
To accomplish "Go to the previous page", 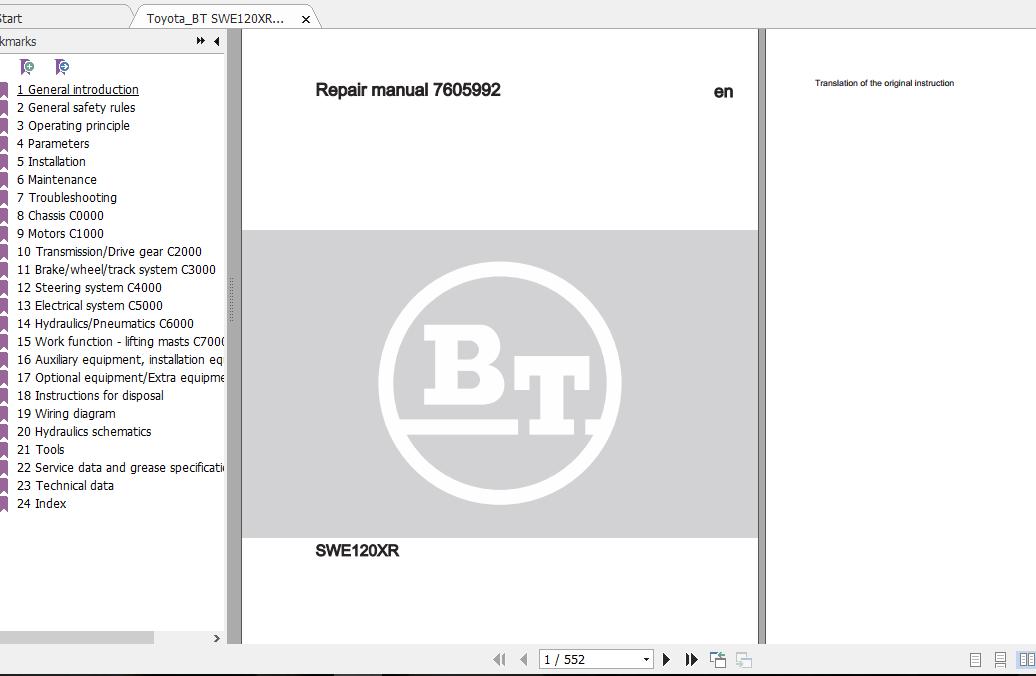I will (x=523, y=659).
